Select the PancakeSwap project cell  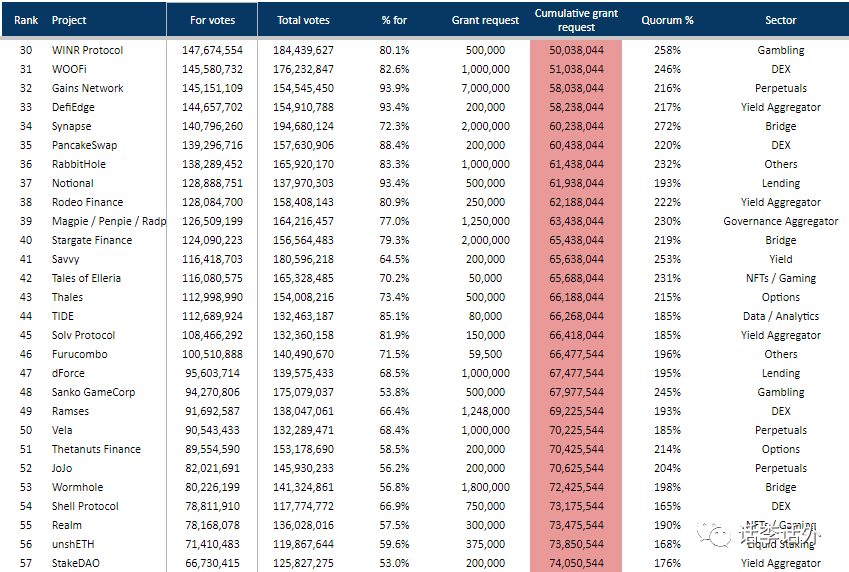[x=84, y=145]
